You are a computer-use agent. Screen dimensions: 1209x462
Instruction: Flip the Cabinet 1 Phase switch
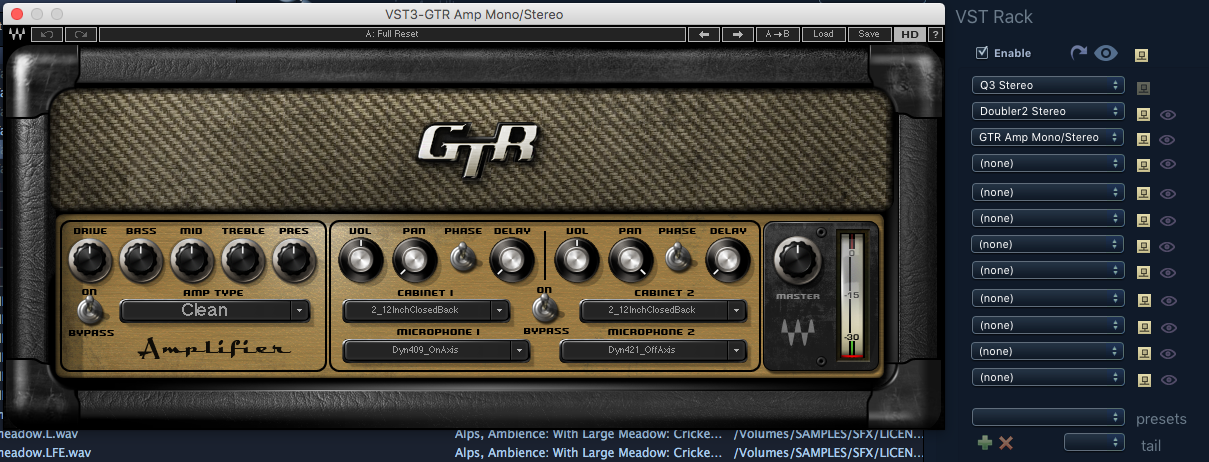point(462,259)
